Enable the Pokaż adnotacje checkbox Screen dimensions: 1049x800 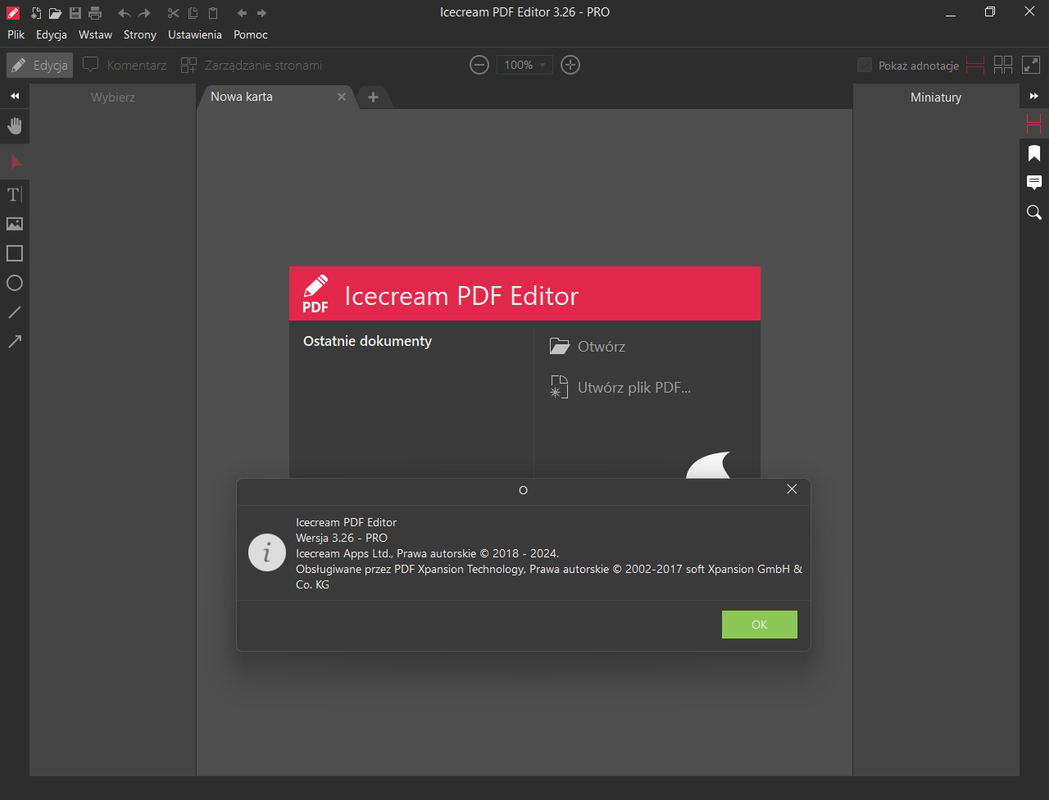[x=864, y=65]
